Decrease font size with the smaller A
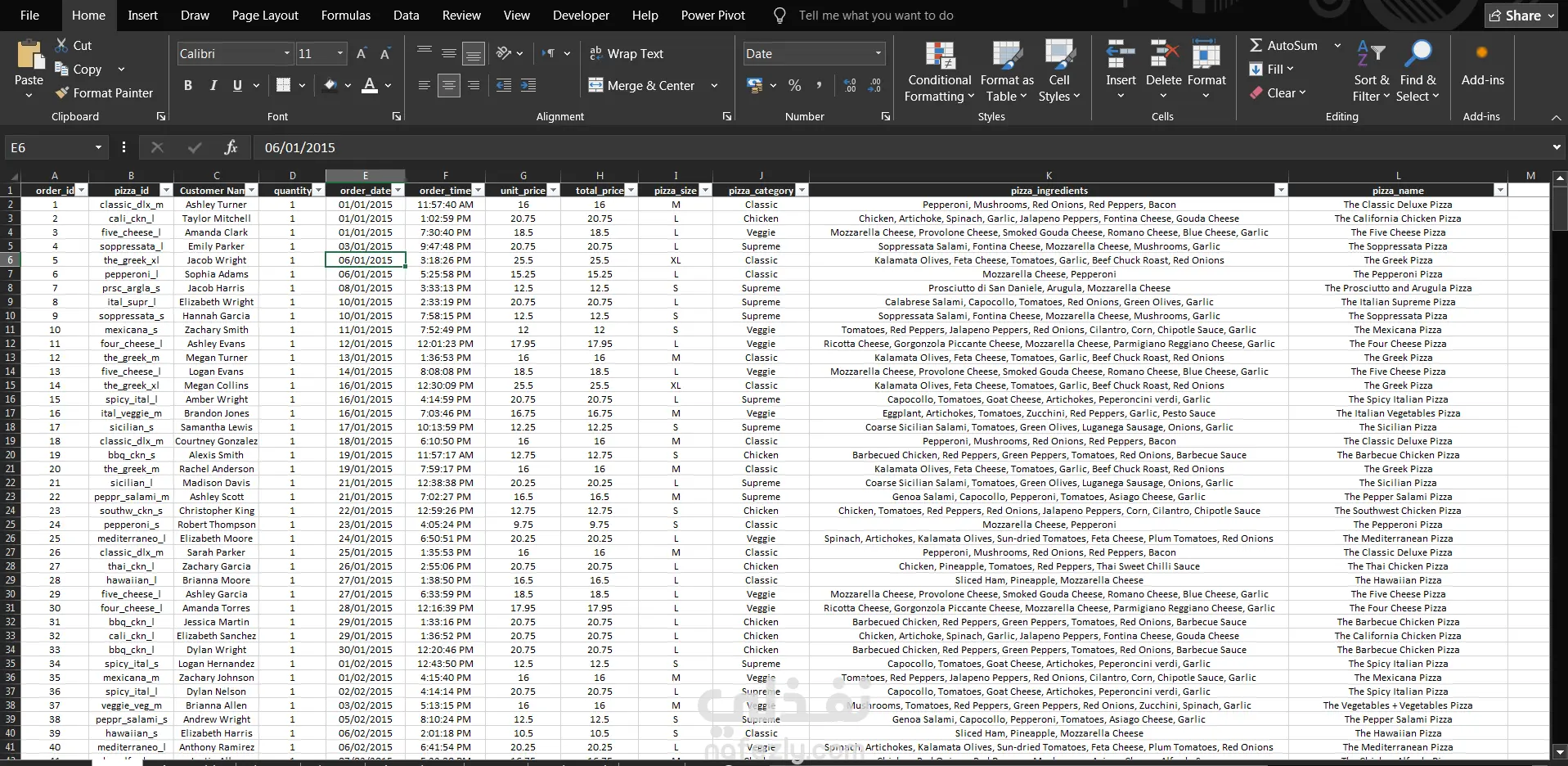The width and height of the screenshot is (1568, 766). coord(385,54)
